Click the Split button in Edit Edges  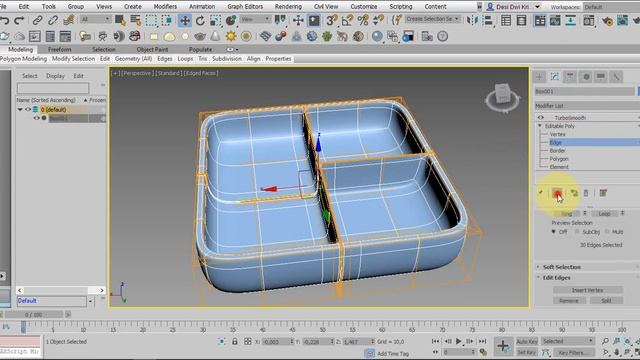click(x=606, y=300)
